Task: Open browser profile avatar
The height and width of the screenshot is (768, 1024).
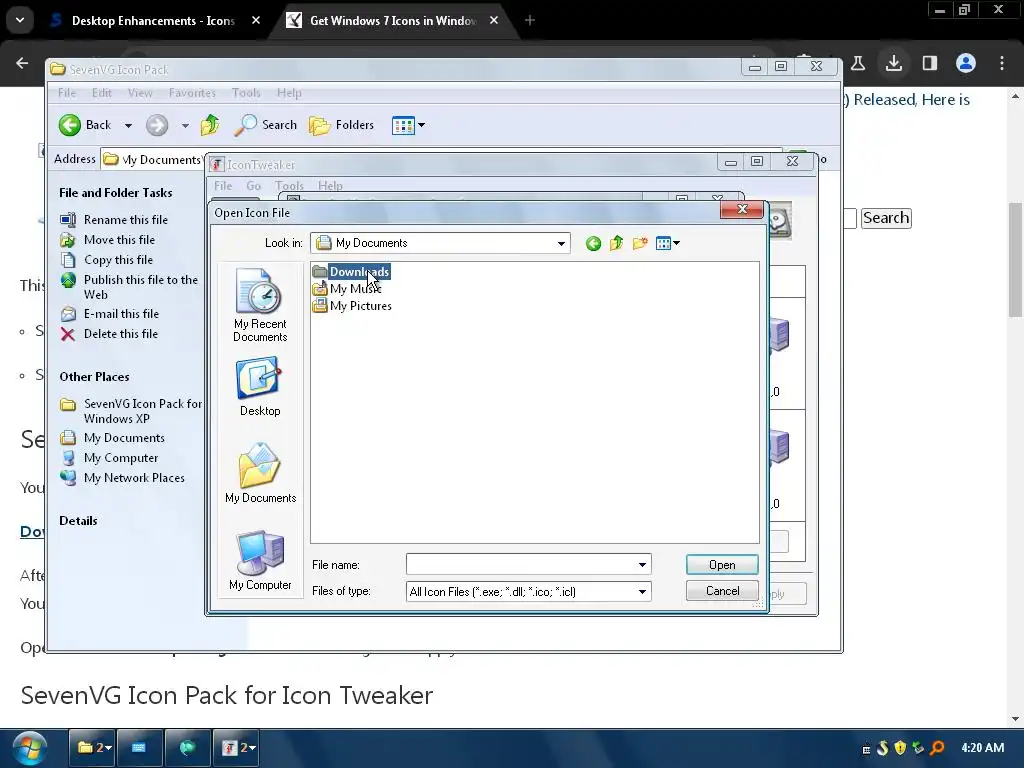Action: (x=966, y=63)
